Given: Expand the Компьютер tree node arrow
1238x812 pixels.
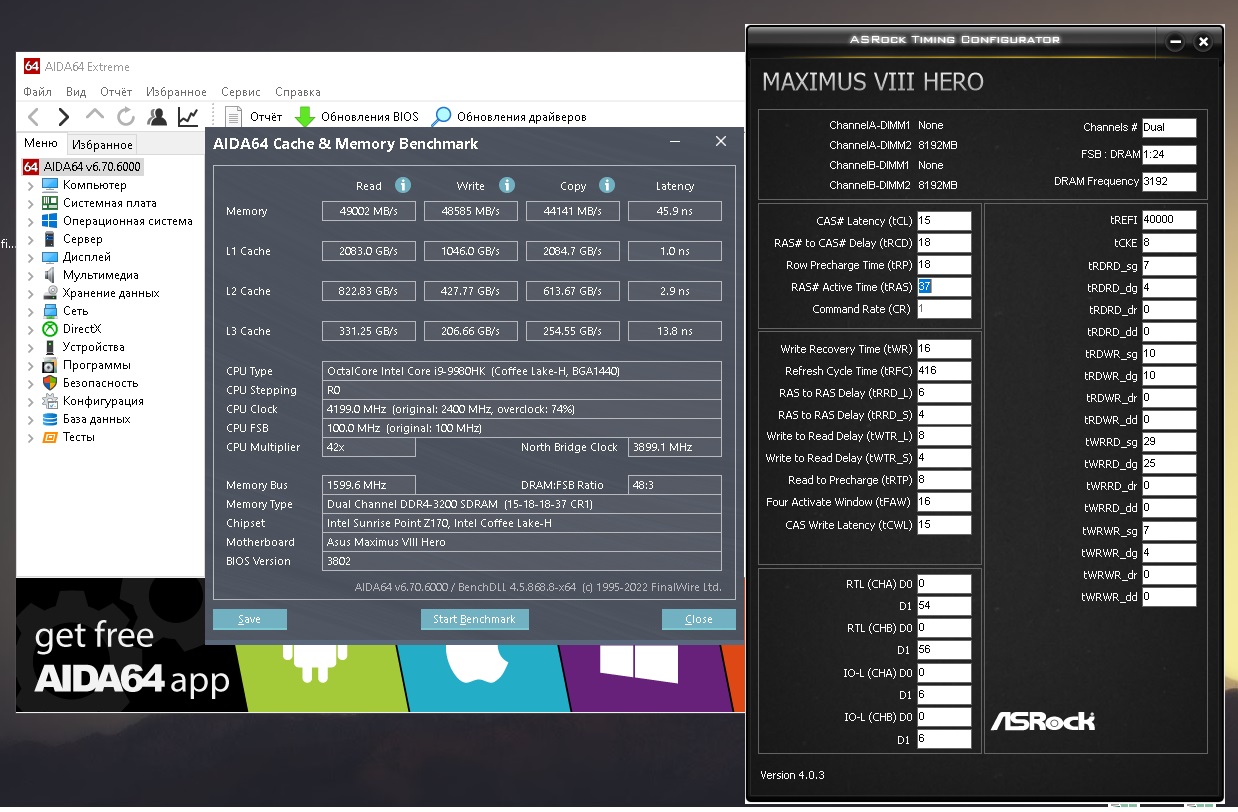Looking at the screenshot, I should 31,185.
